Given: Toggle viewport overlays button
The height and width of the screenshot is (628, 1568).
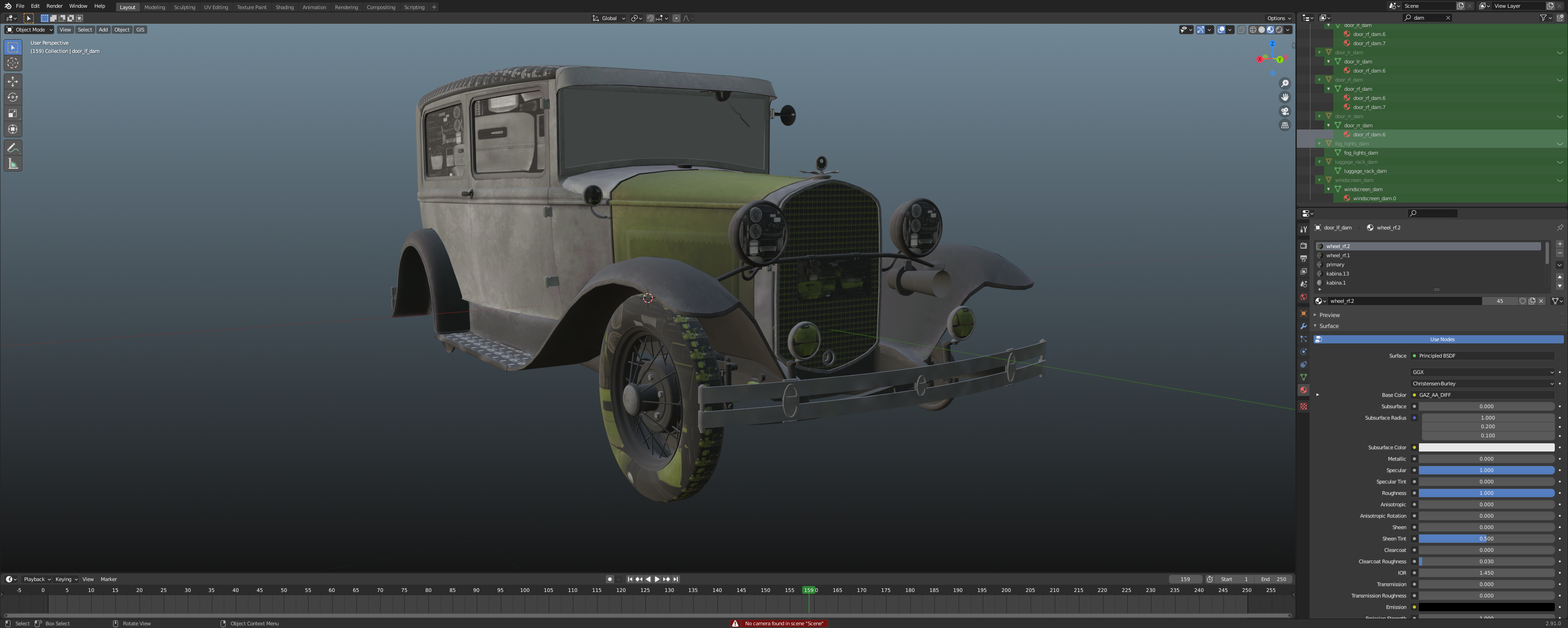Looking at the screenshot, I should [x=1221, y=30].
